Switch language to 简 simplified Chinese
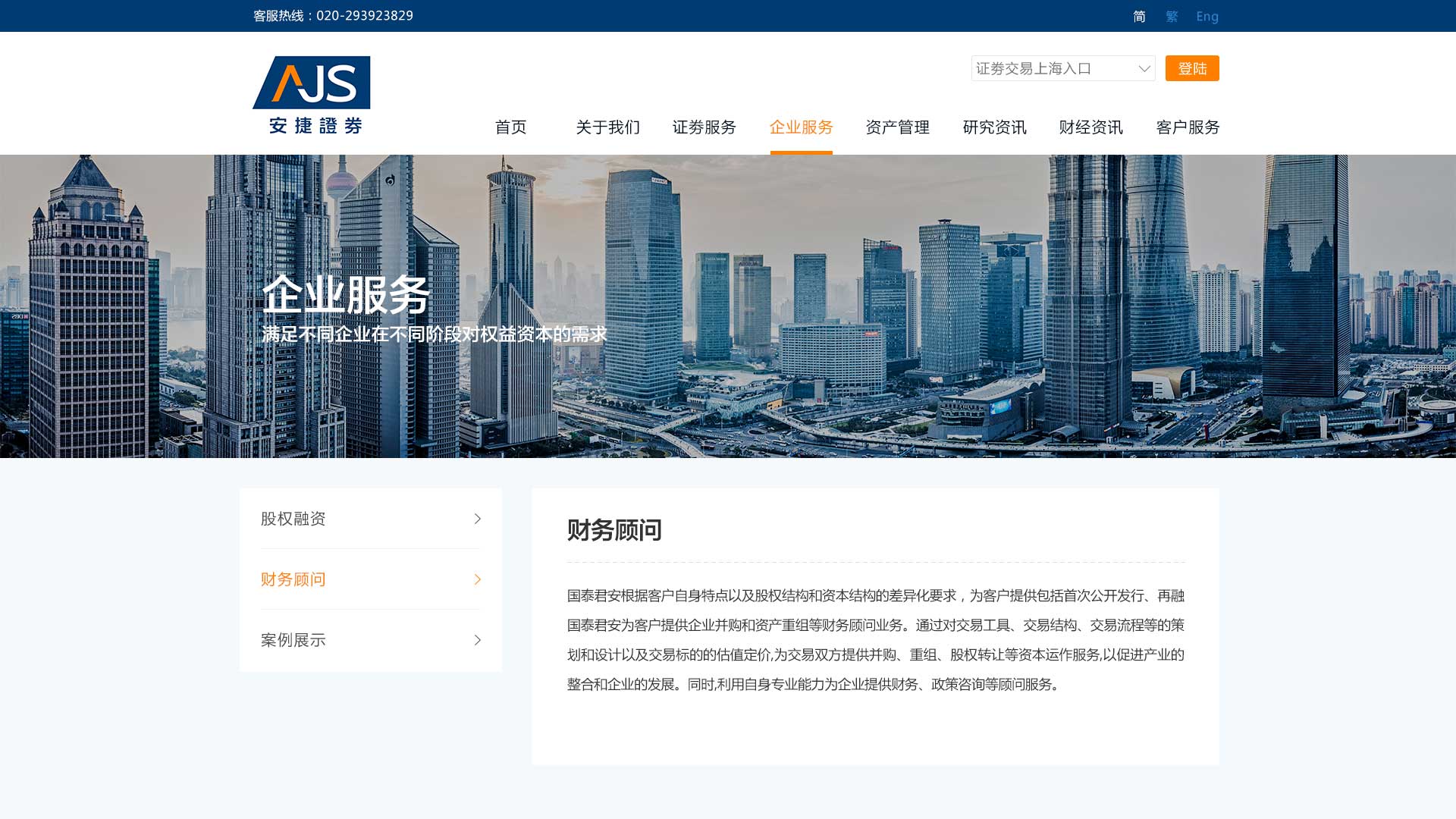This screenshot has height=819, width=1456. [x=1139, y=16]
